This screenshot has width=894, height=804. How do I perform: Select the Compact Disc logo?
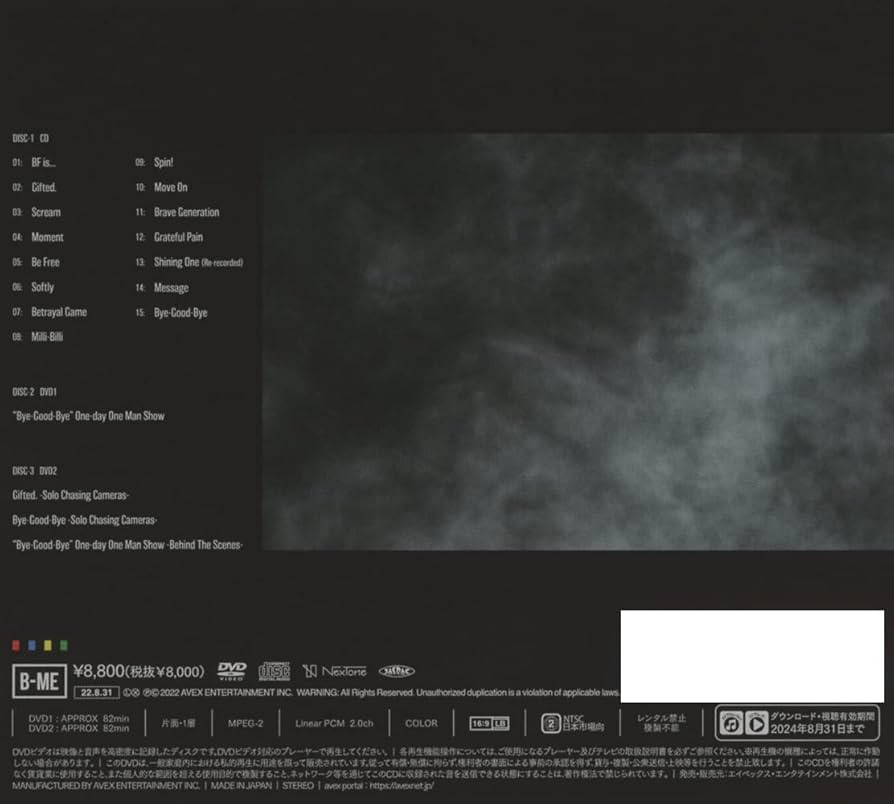tap(273, 670)
